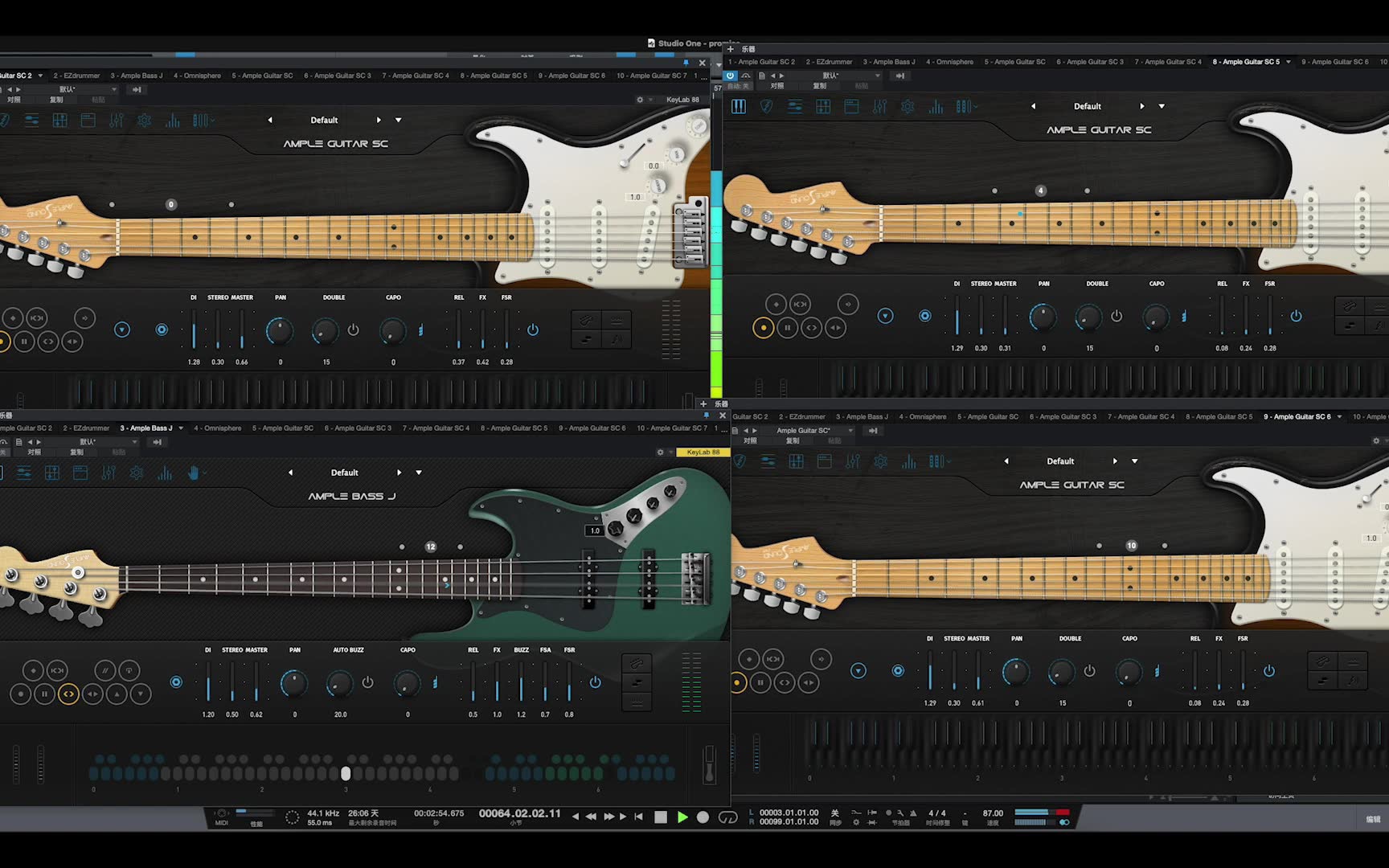
Task: Click 复制 copy button in Guitar SC 2 window
Action: pyautogui.click(x=56, y=100)
